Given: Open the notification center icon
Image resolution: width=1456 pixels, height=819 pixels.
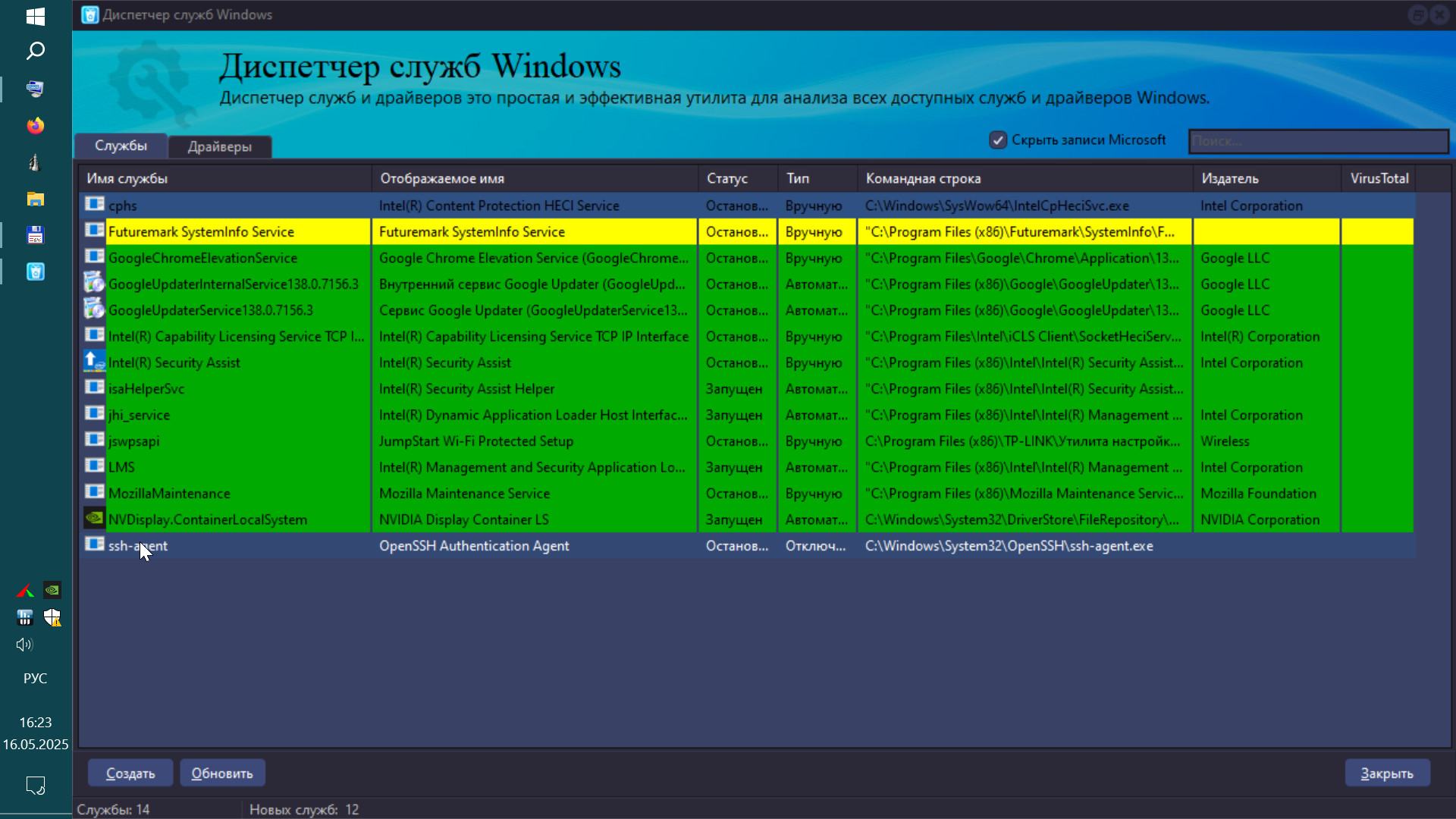Looking at the screenshot, I should [36, 785].
